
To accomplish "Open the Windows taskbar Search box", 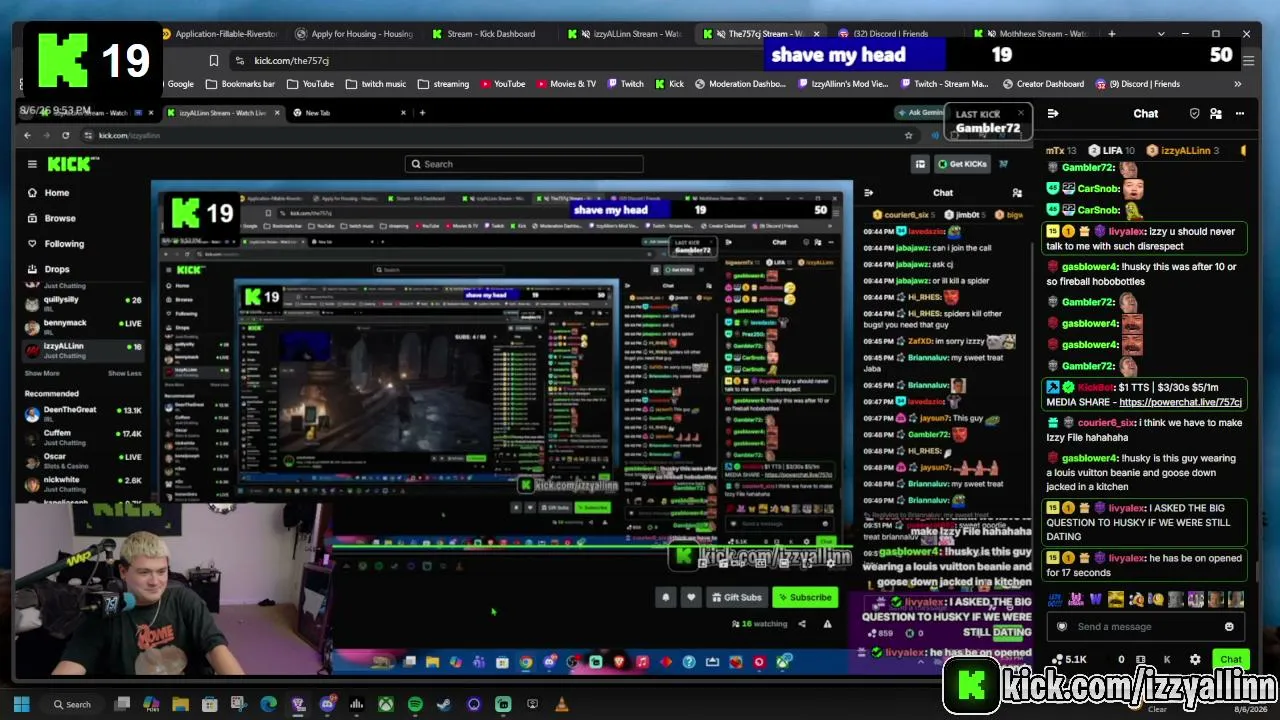I will coord(73,705).
